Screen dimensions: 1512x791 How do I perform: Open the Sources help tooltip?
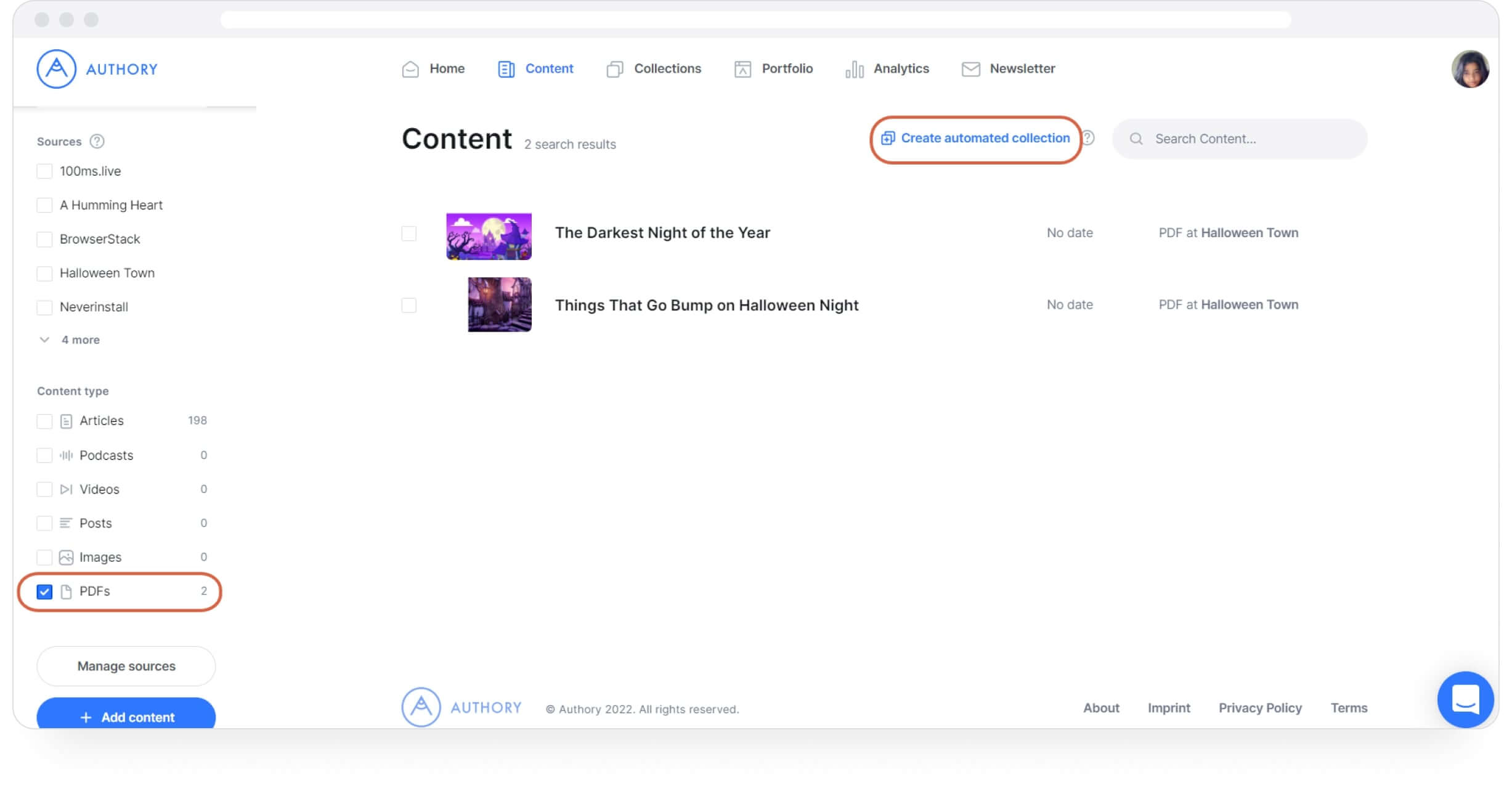click(x=97, y=141)
